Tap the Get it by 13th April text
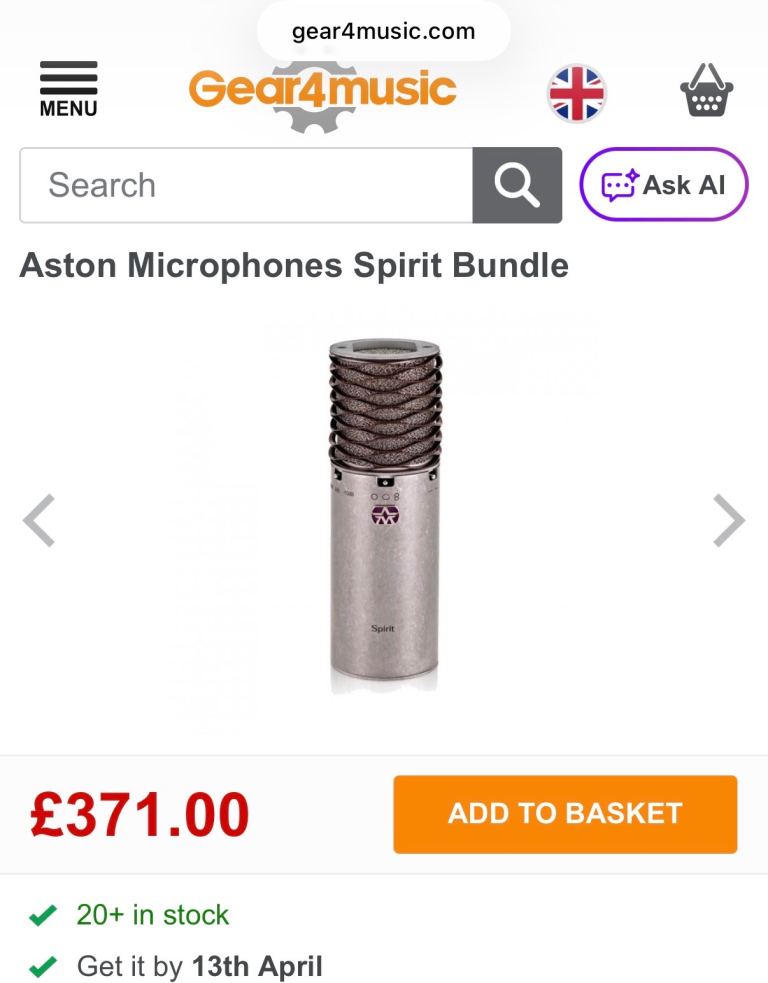768x983 pixels. click(x=200, y=967)
